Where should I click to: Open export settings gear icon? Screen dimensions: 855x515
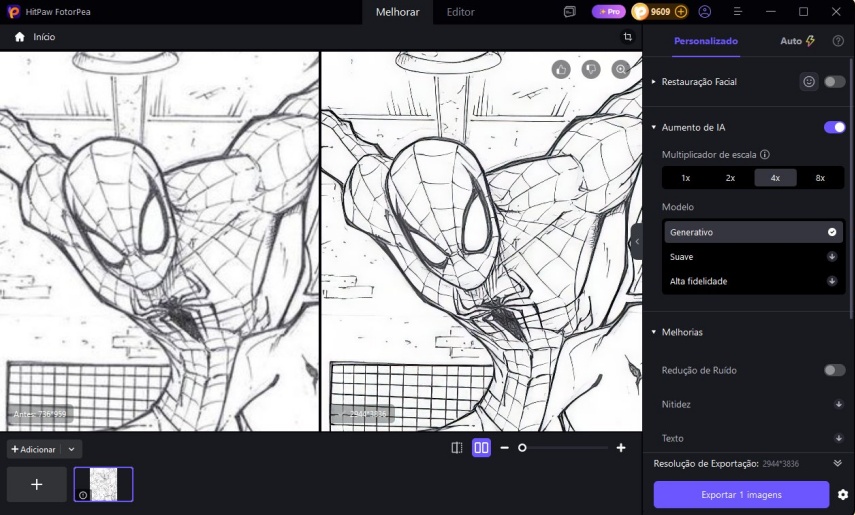[x=842, y=495]
